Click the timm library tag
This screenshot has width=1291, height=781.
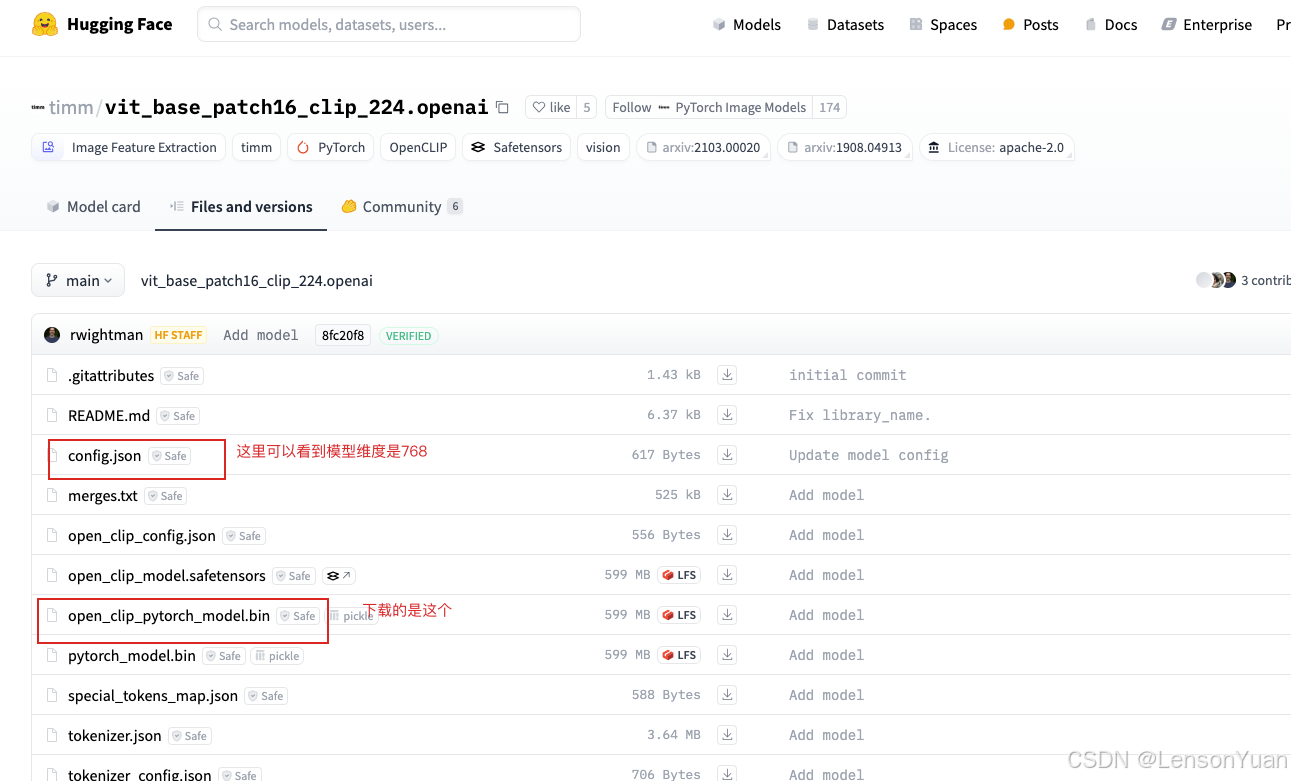click(x=256, y=147)
